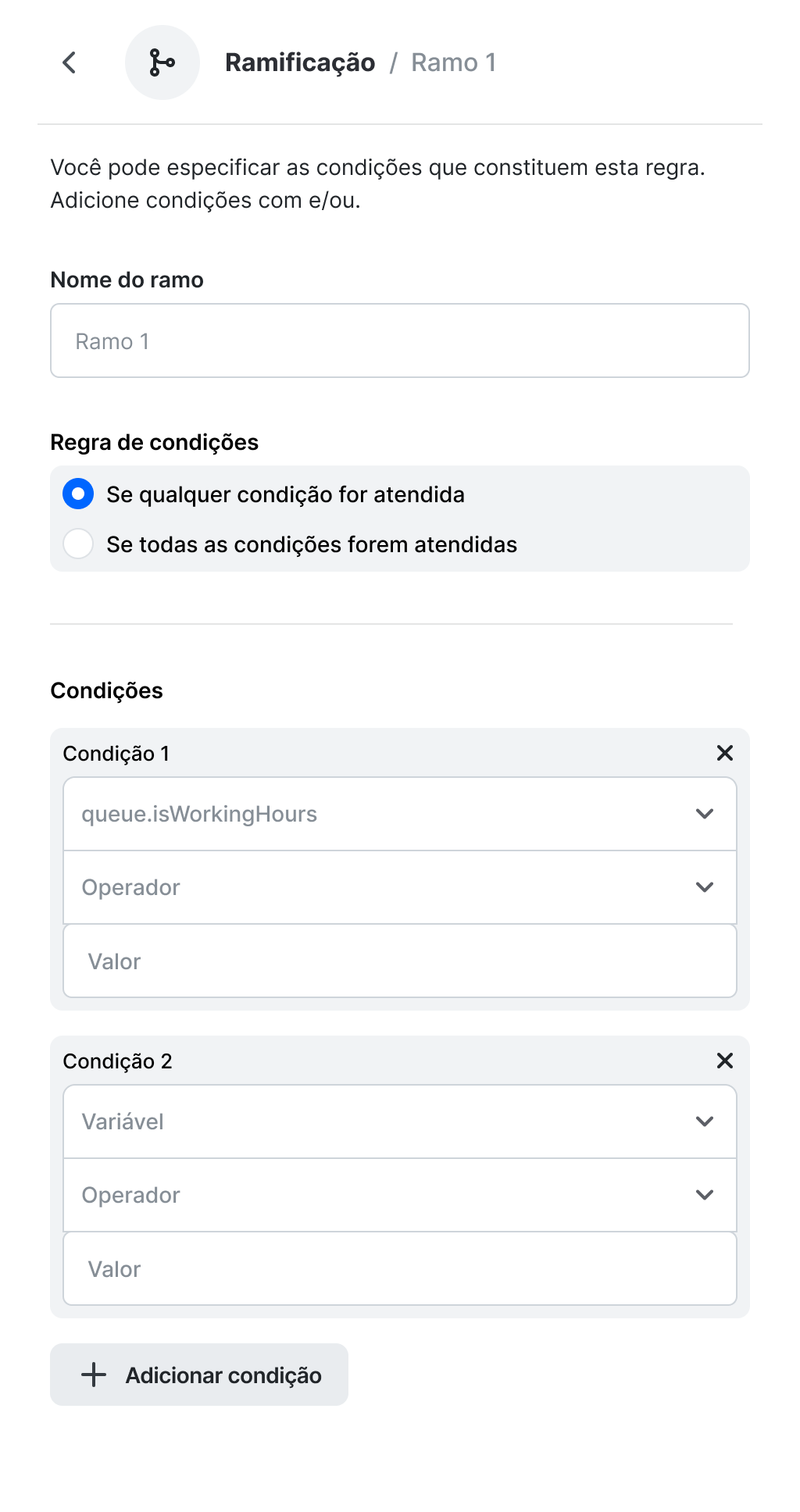The image size is (800, 1512).
Task: Select 'Se qualquer condição for atendida' radio
Action: pos(78,494)
